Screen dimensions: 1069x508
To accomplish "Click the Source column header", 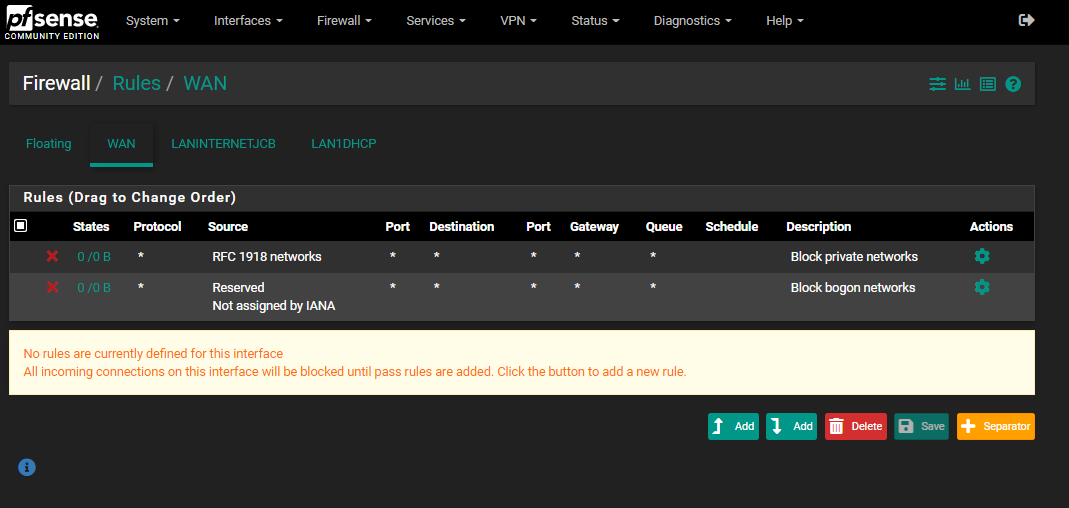I will (228, 226).
